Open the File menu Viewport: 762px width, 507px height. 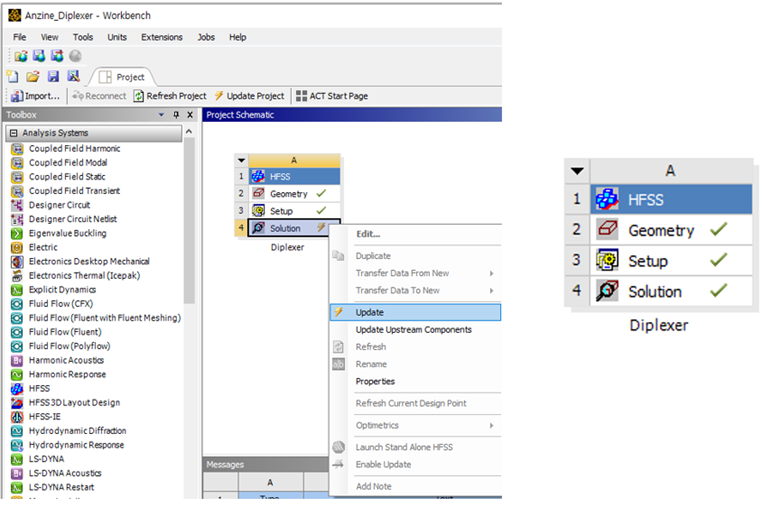click(19, 37)
